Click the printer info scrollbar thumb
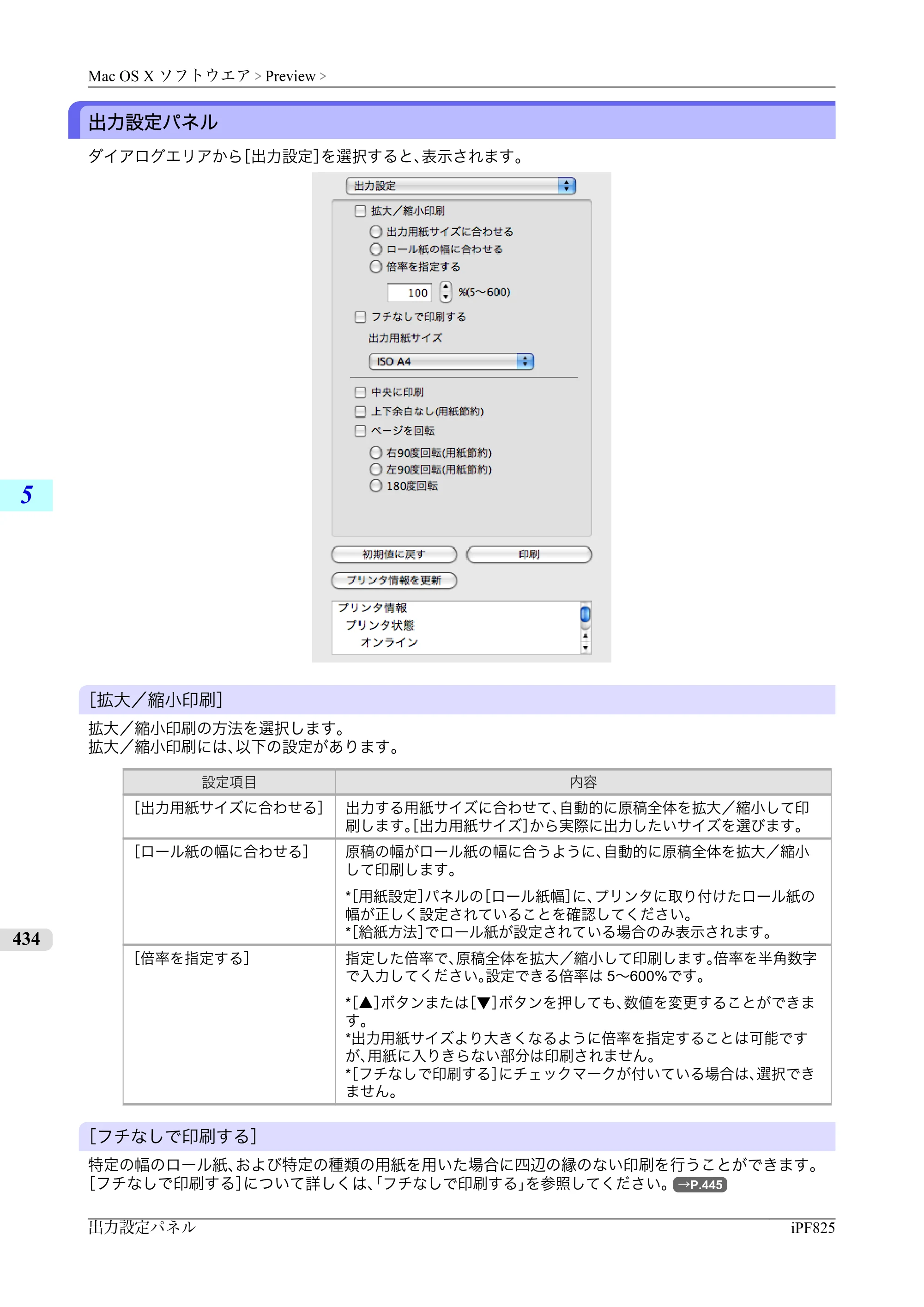Viewport: 924px width, 1307px height. pos(586,614)
